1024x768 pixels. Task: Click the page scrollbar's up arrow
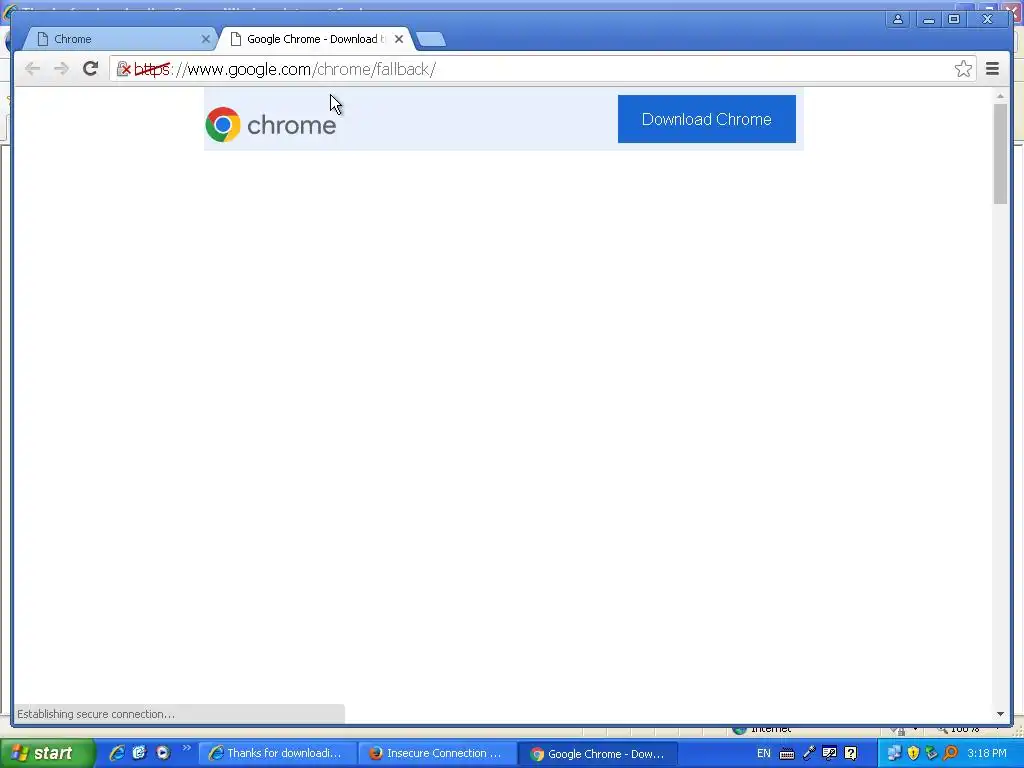tap(1000, 96)
